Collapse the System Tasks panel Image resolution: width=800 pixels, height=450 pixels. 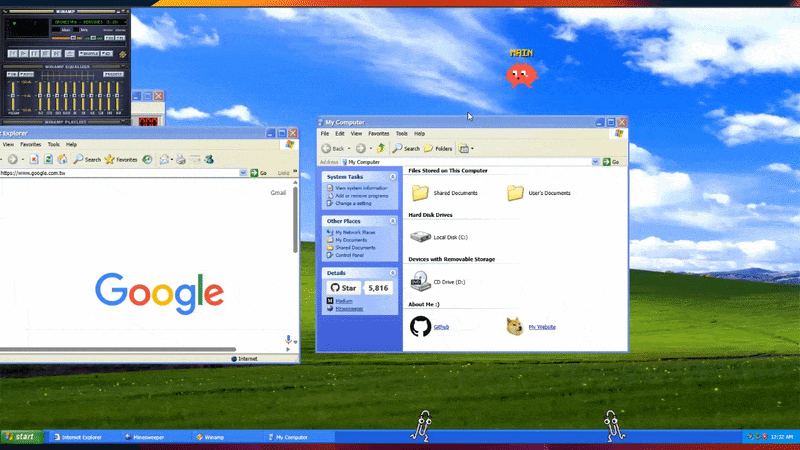point(393,177)
